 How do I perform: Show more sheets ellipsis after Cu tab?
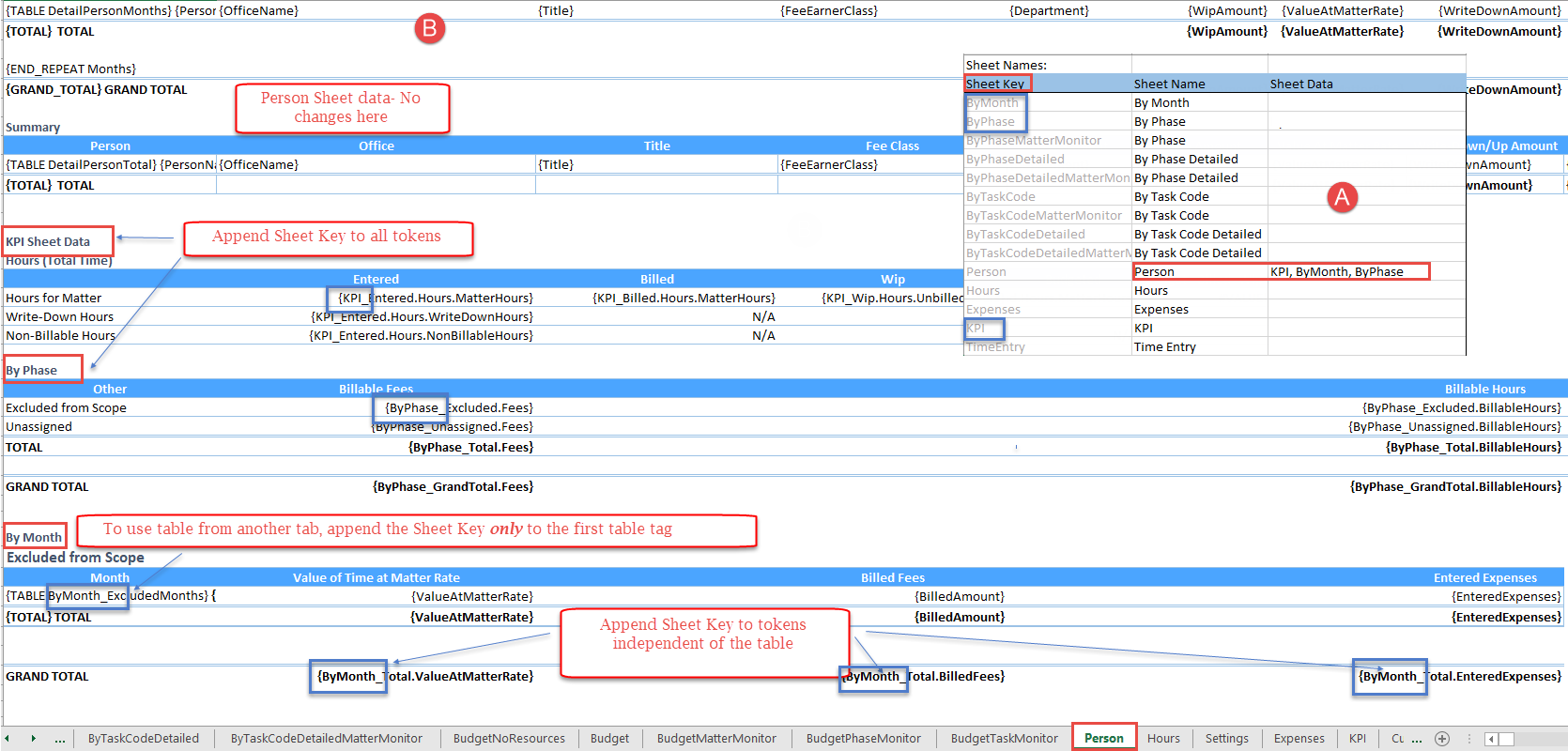(x=1417, y=739)
